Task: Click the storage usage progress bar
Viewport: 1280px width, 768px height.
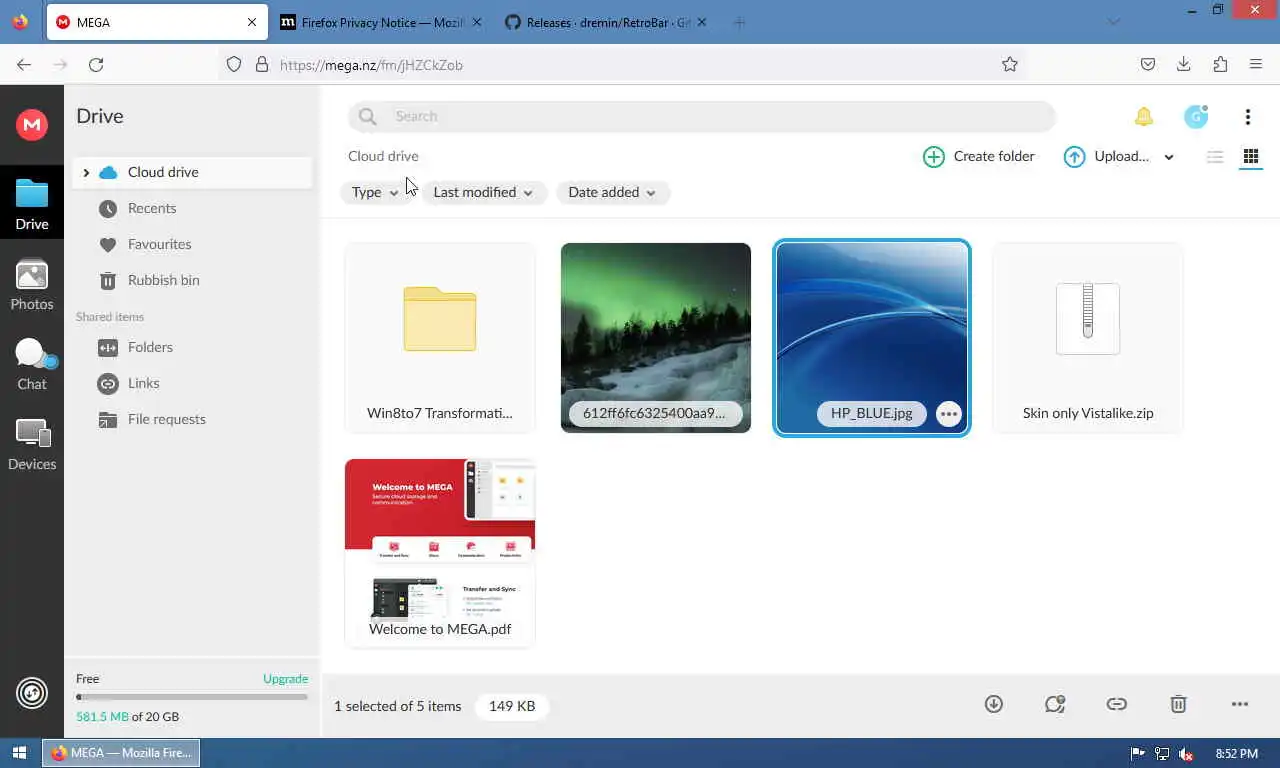Action: pyautogui.click(x=192, y=697)
